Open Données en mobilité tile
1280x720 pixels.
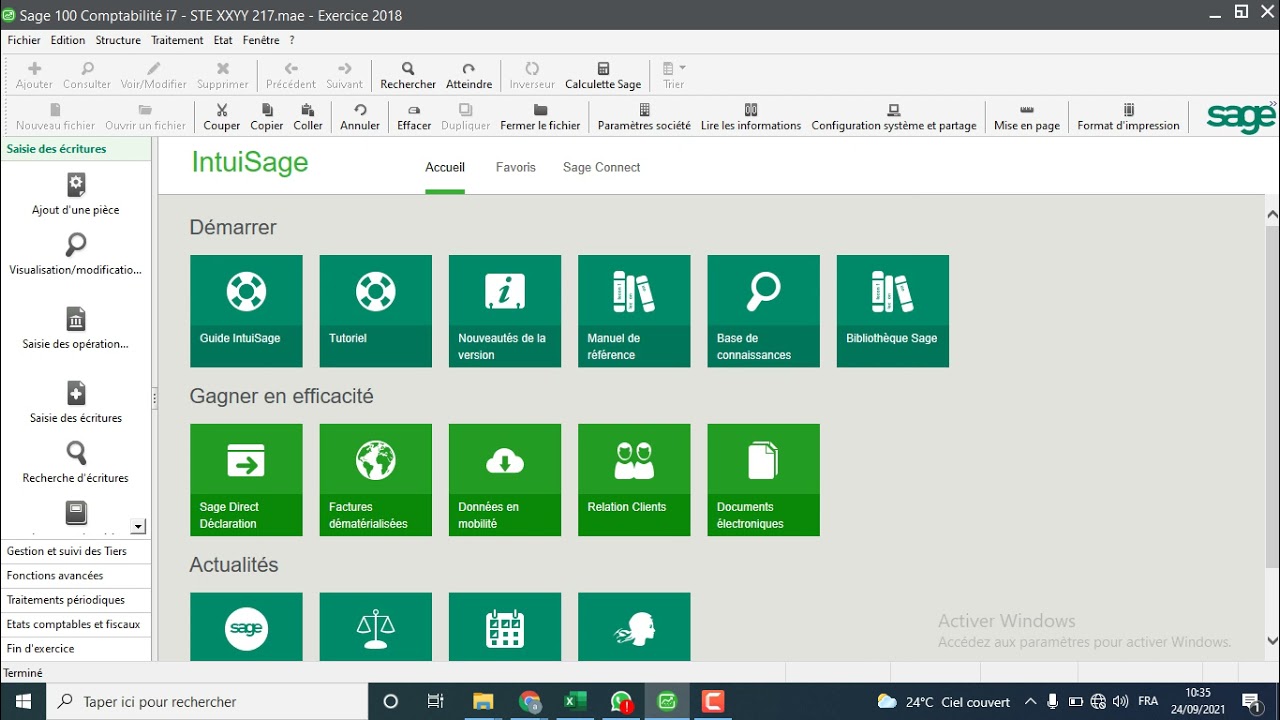click(x=505, y=480)
